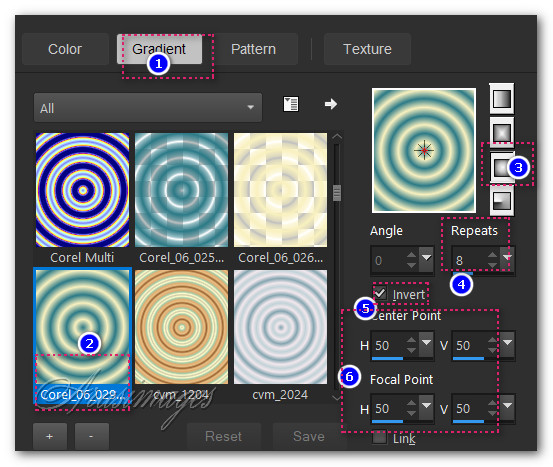The image size is (553, 467).
Task: Select the cvm_1204 gradient thumbnail
Action: (181, 327)
